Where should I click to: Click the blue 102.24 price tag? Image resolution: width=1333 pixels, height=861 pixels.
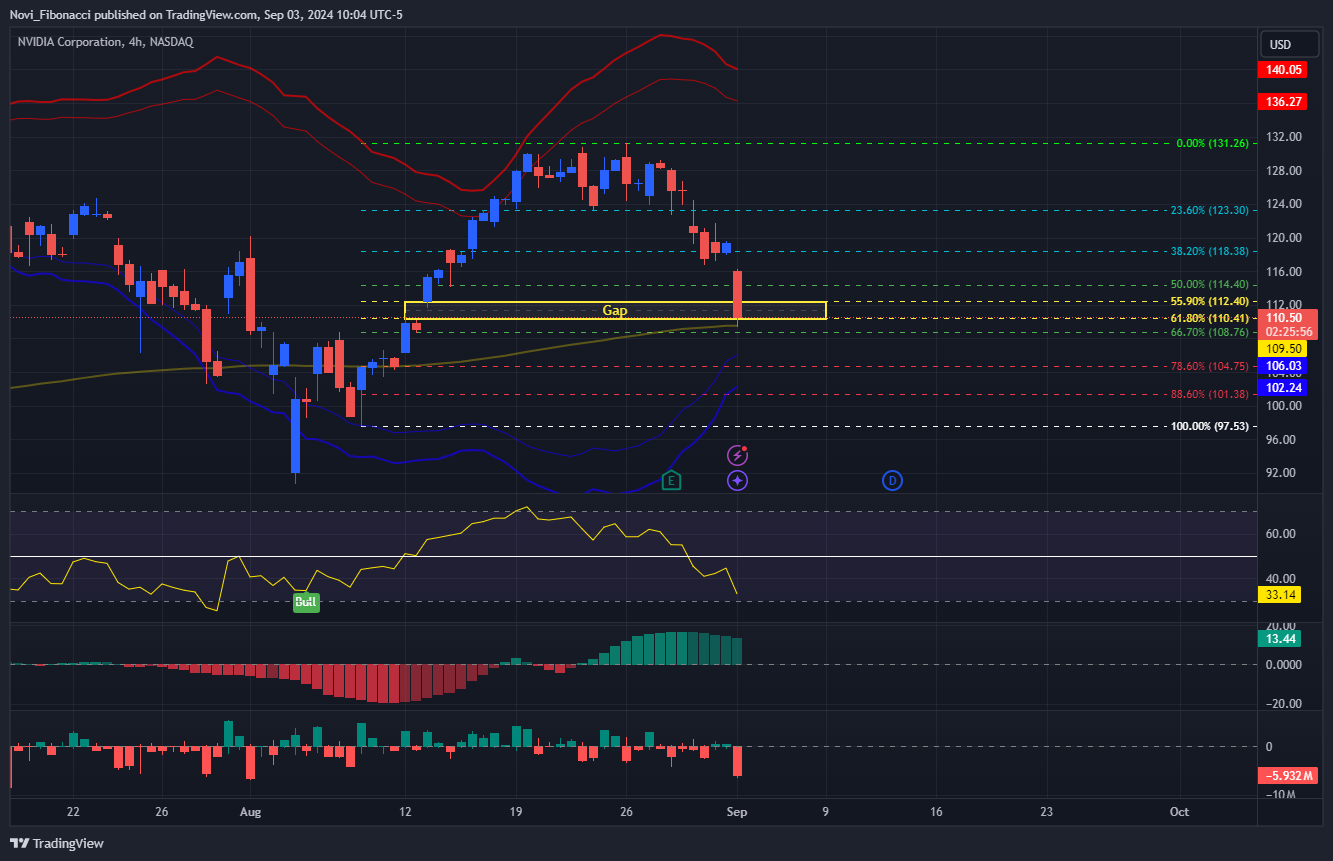[x=1283, y=387]
